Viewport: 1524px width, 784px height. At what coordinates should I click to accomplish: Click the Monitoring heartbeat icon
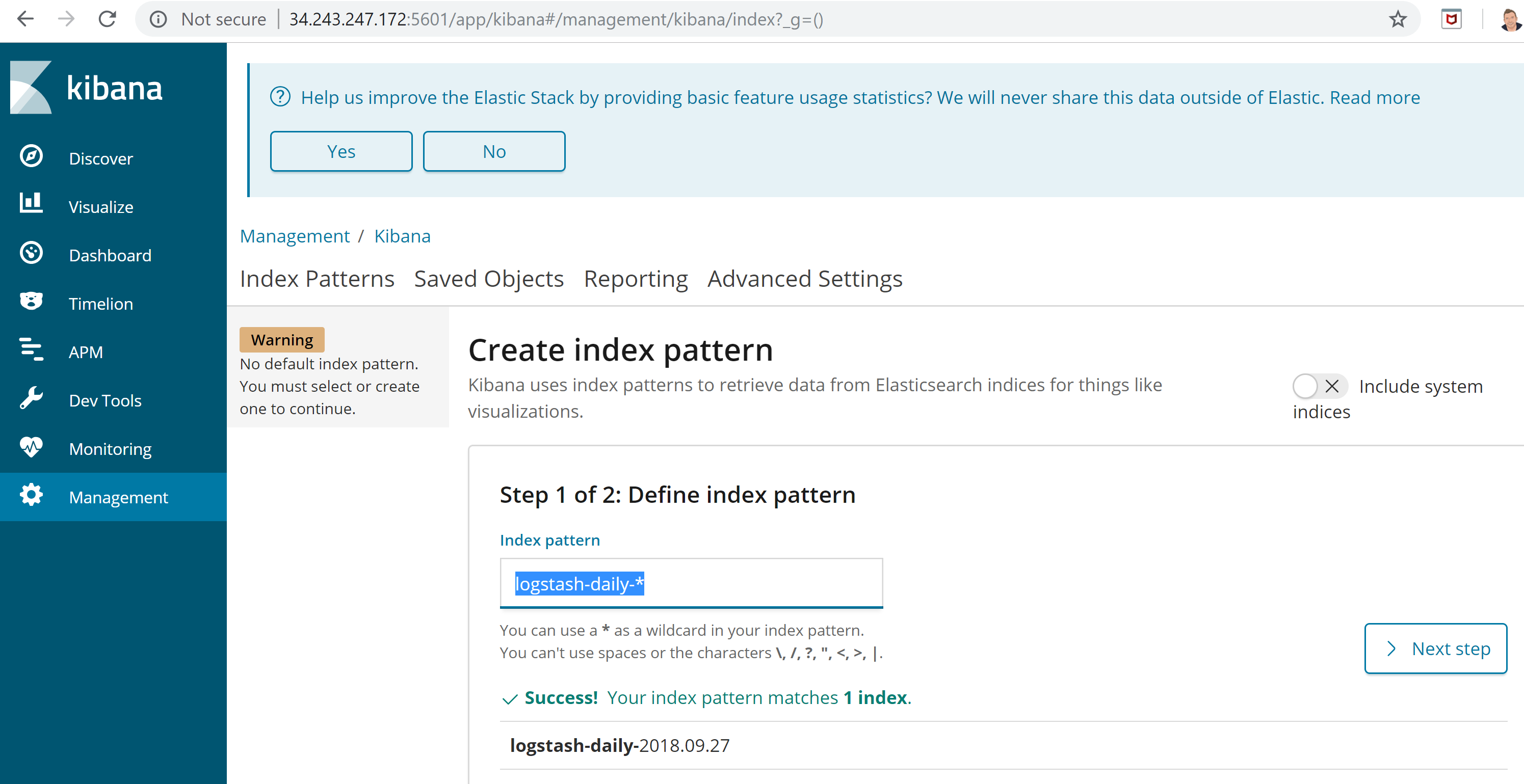31,447
